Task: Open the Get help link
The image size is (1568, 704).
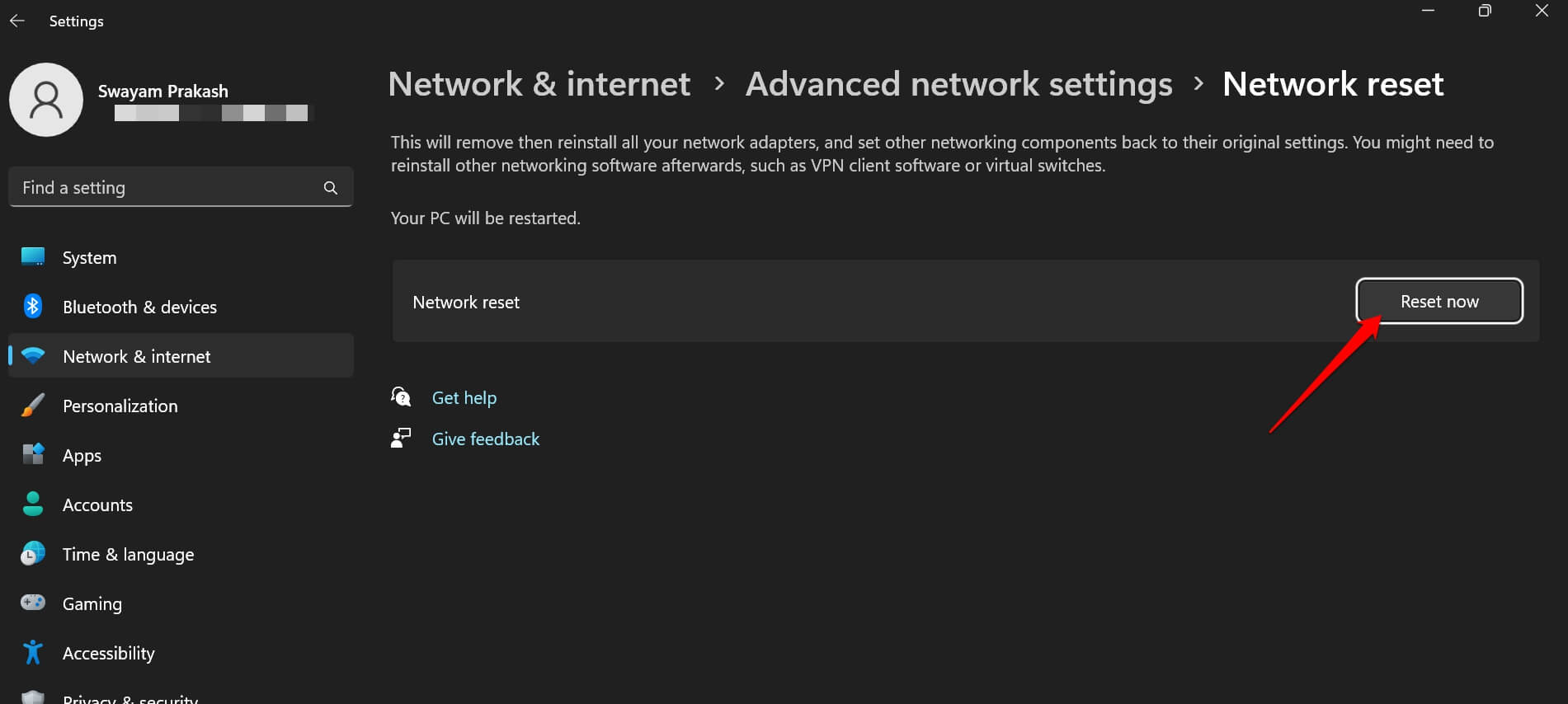Action: click(x=464, y=398)
